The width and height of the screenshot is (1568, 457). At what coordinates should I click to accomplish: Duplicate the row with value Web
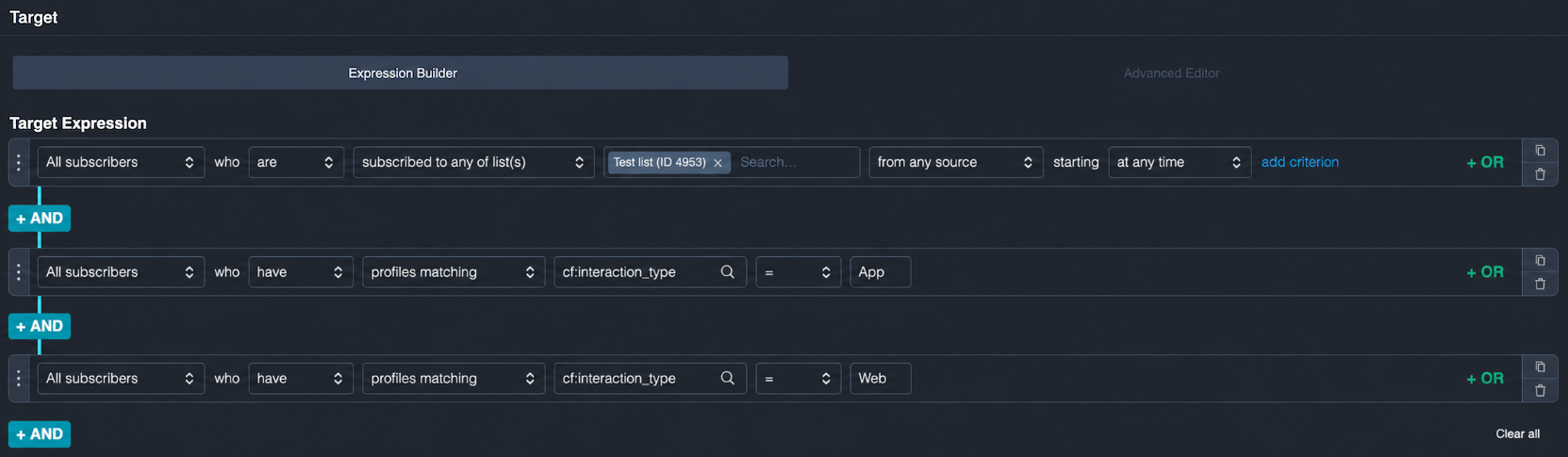click(x=1540, y=367)
